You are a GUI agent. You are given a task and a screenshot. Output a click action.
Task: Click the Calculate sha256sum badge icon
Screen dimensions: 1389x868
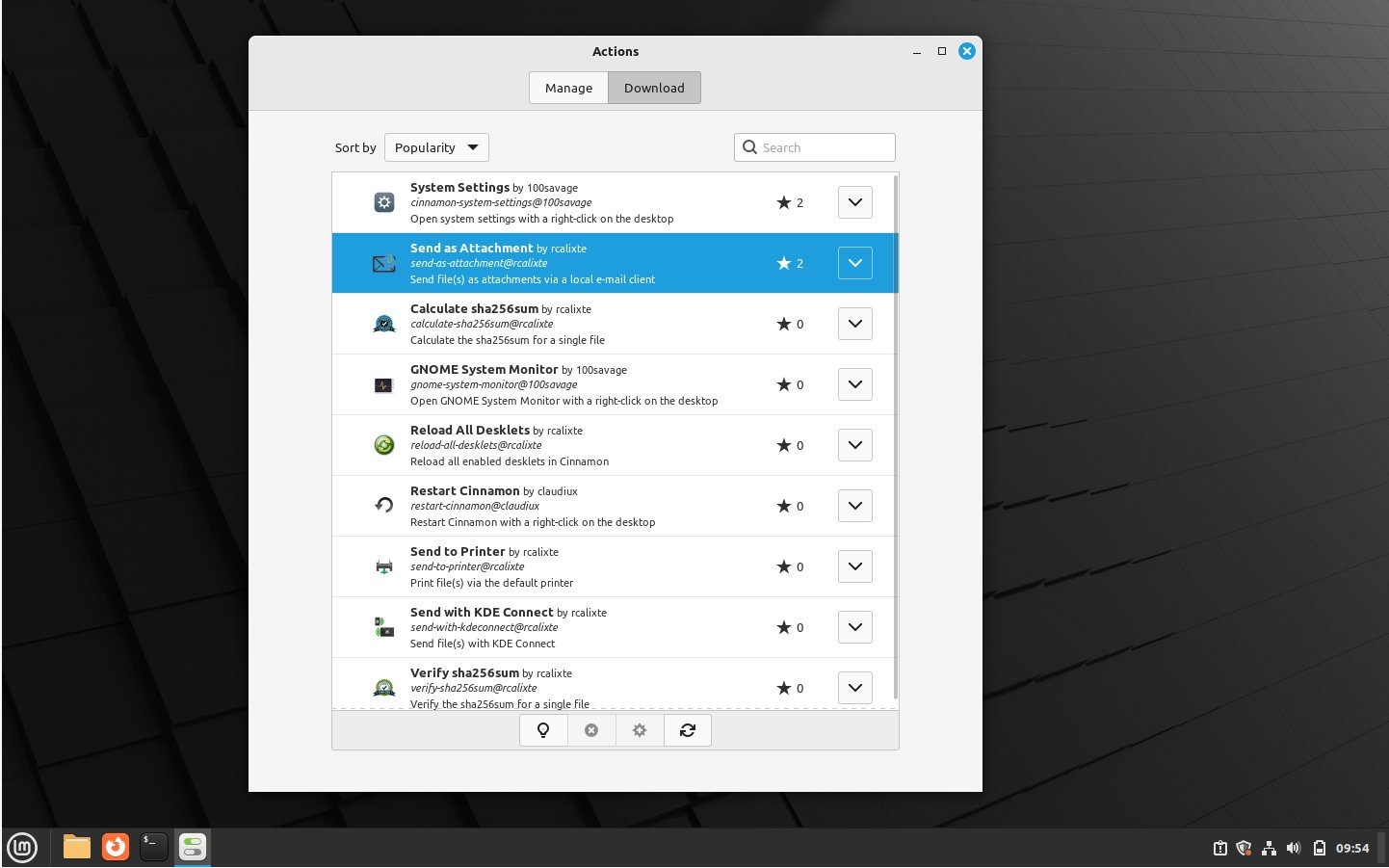[x=384, y=324]
